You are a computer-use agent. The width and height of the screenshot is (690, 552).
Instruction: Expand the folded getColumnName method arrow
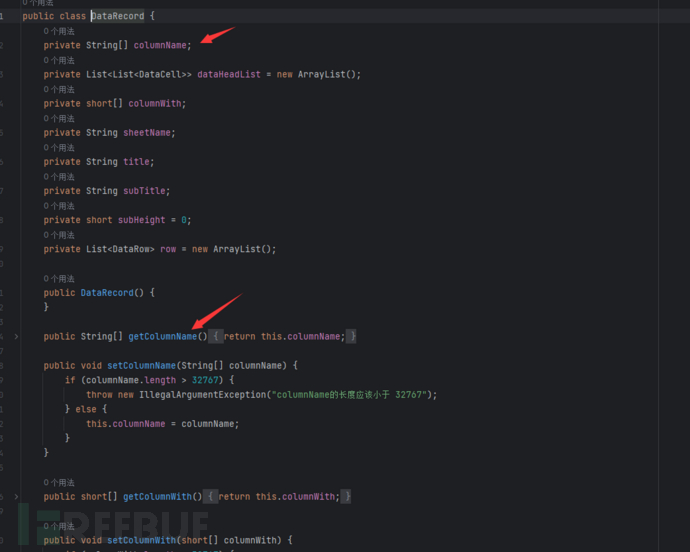click(x=16, y=337)
